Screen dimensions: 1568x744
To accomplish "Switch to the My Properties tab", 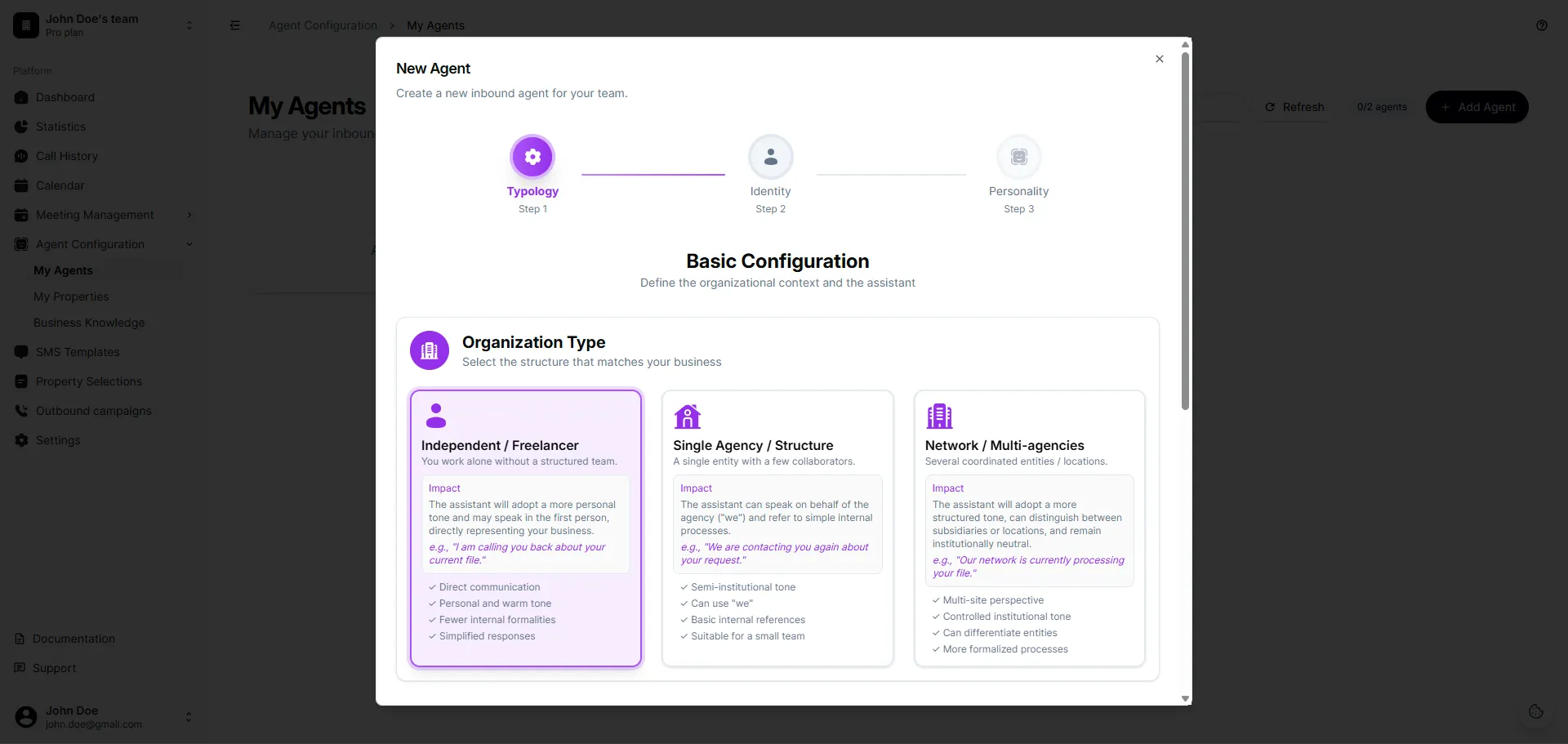I will coord(71,296).
